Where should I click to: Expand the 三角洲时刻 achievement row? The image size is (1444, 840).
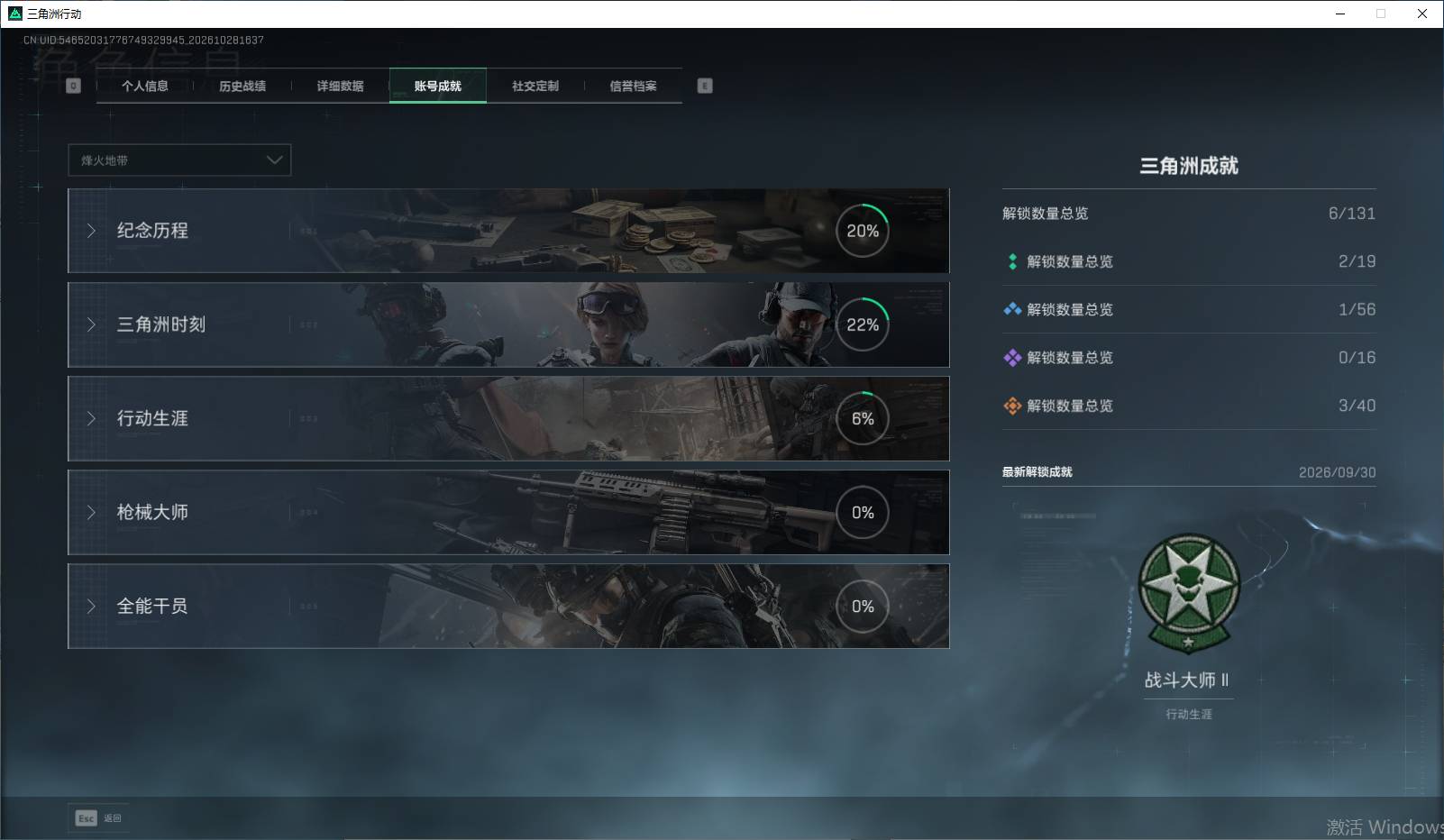tap(508, 324)
